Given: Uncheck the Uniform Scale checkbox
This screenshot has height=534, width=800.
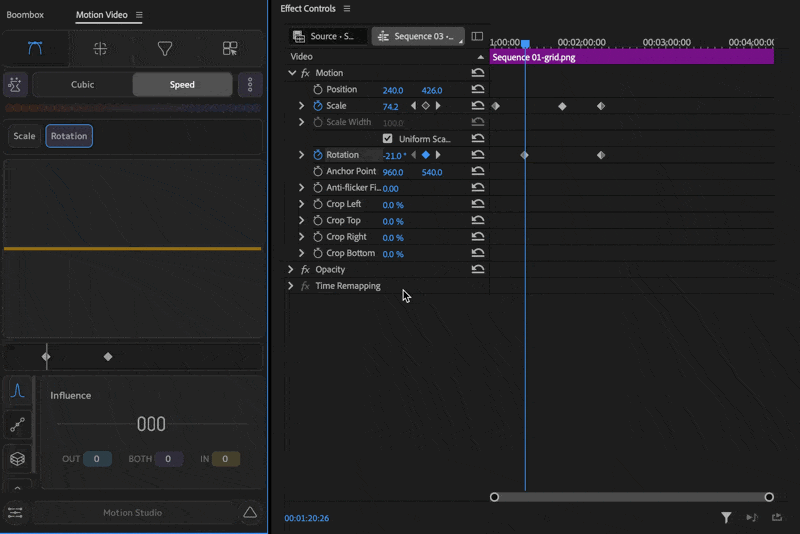Looking at the screenshot, I should coord(388,139).
